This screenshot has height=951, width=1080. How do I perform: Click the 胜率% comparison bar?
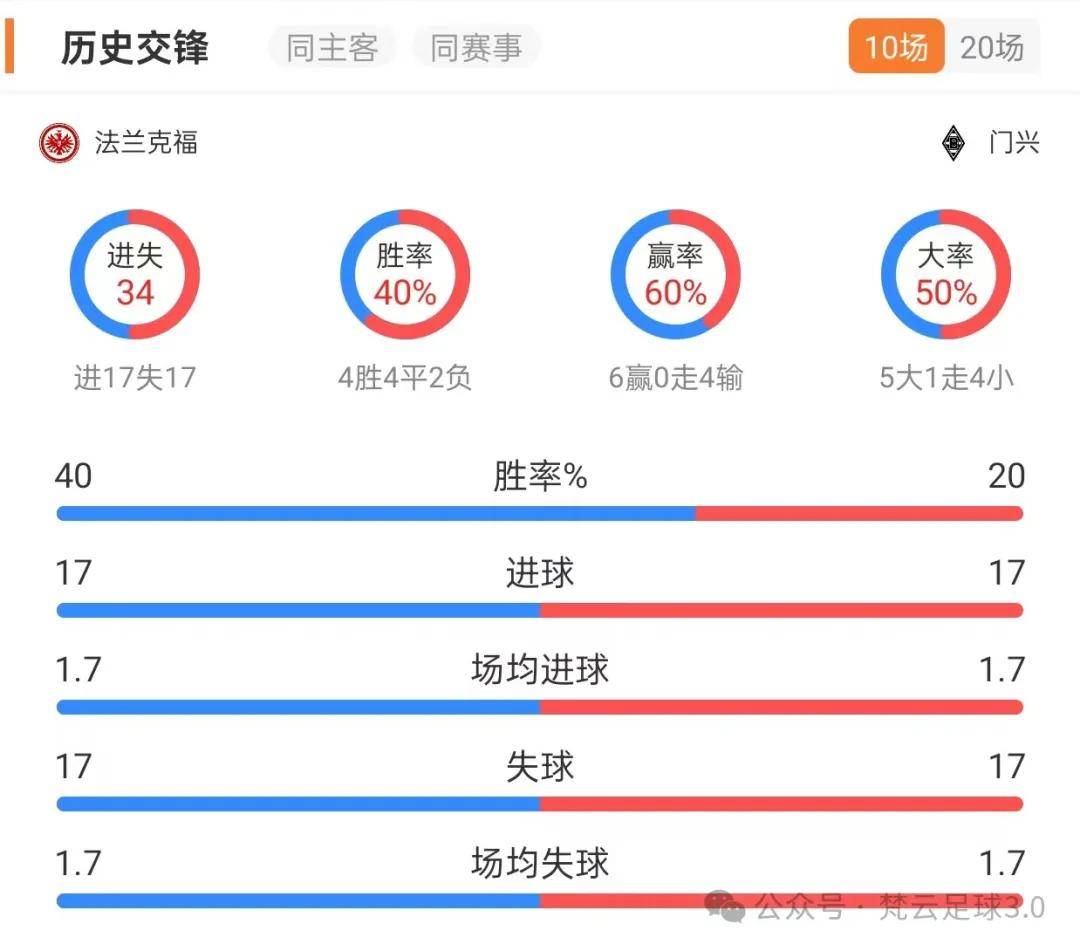point(540,512)
